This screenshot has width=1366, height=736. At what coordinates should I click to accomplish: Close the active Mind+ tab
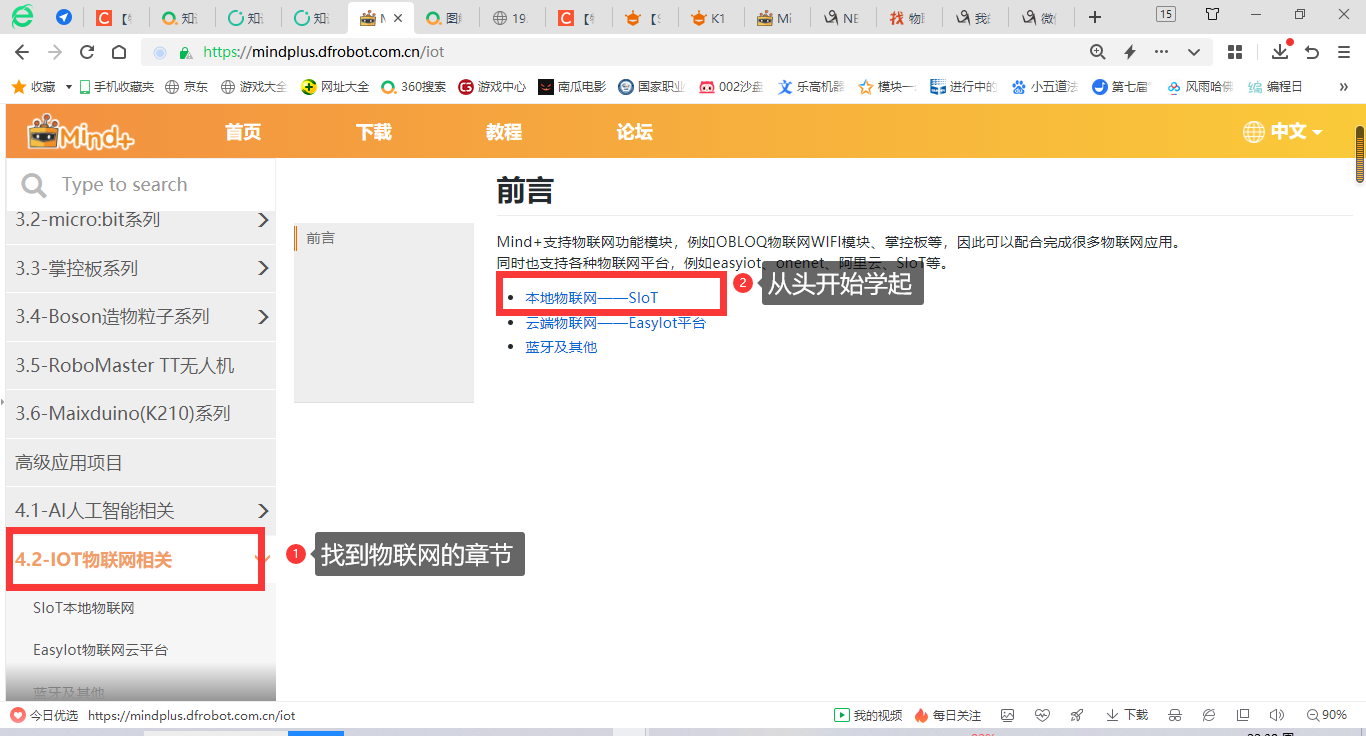coord(399,18)
